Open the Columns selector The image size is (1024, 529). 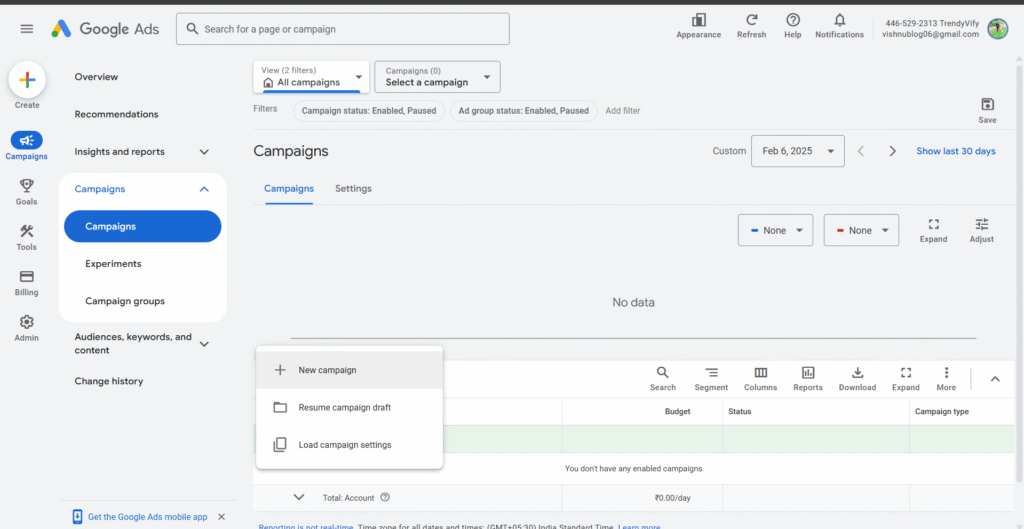(x=761, y=379)
